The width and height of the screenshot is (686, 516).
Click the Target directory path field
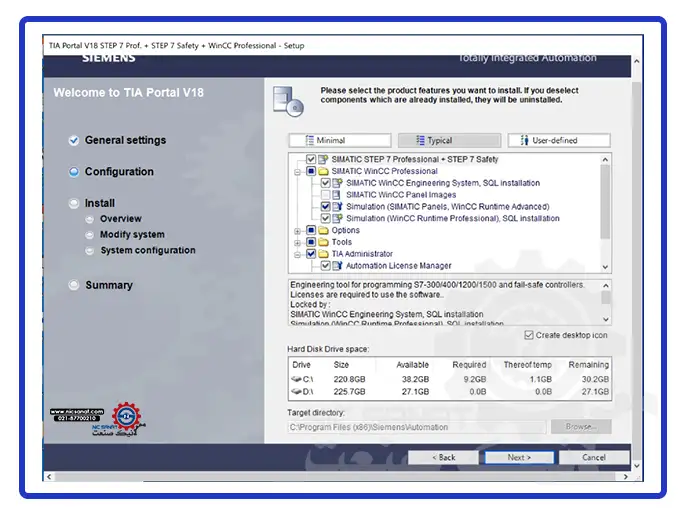[x=417, y=427]
